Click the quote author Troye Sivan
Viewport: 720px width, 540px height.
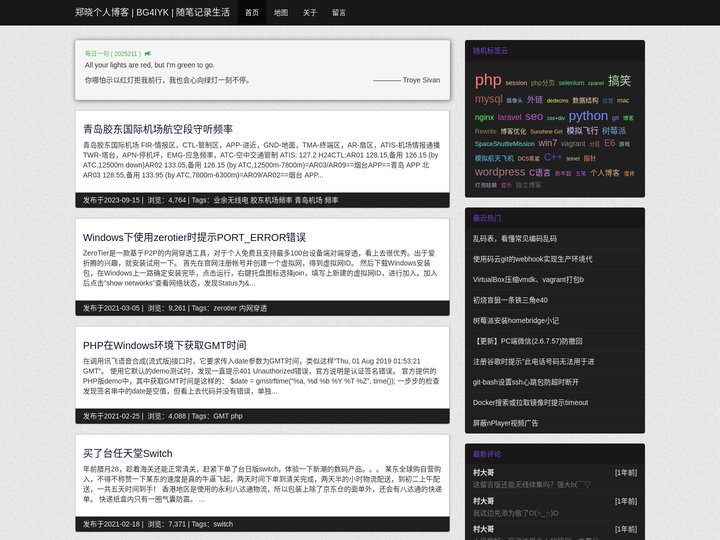[x=422, y=80]
